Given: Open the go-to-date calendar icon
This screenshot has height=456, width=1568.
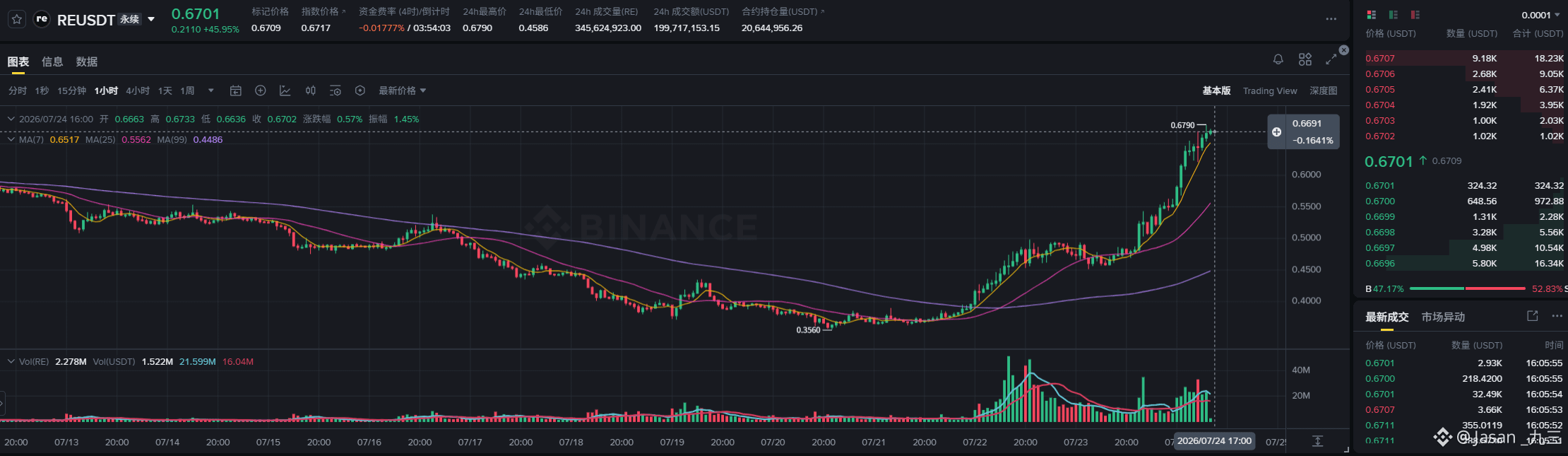Looking at the screenshot, I should [236, 90].
